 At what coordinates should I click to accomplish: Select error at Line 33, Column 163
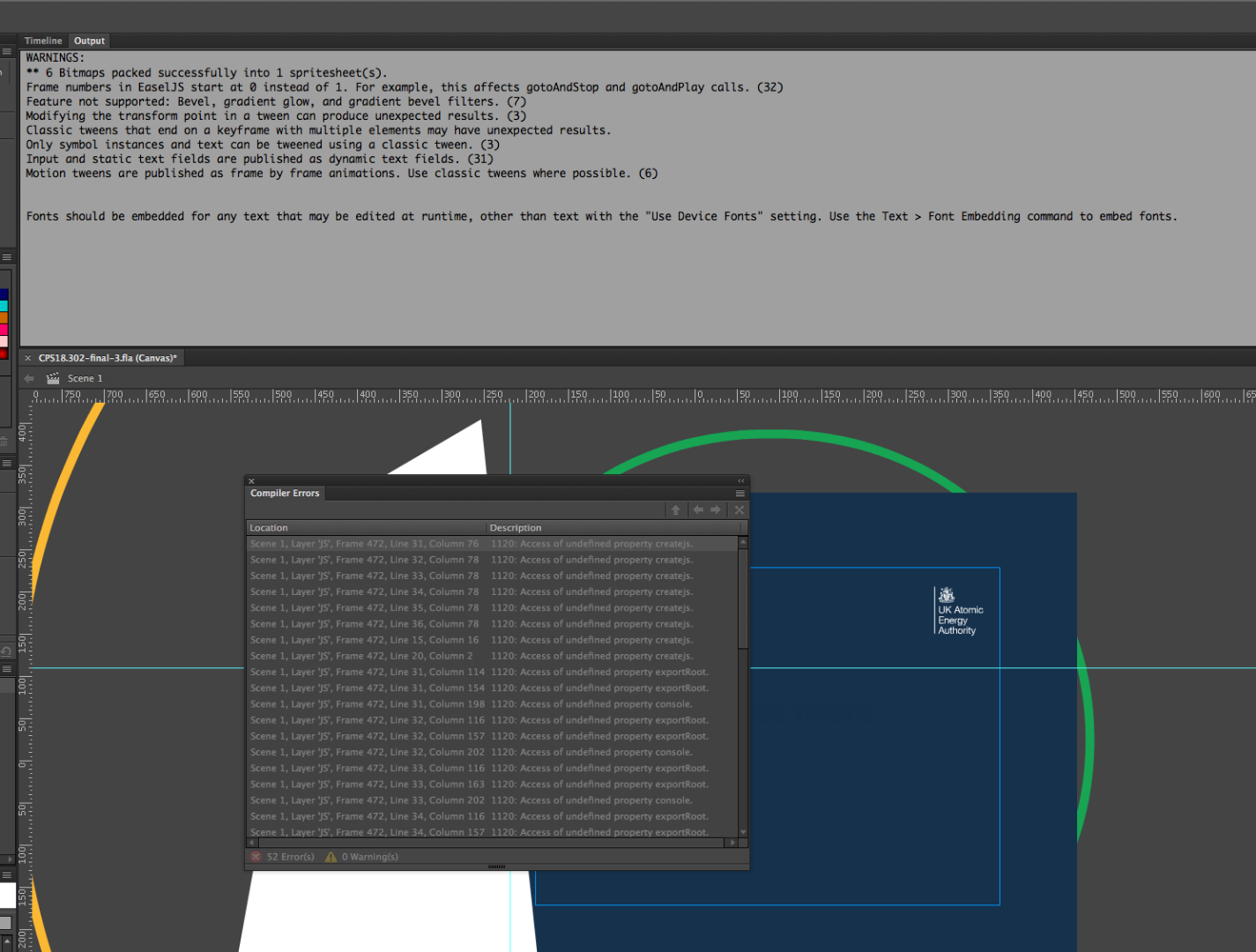(x=492, y=785)
